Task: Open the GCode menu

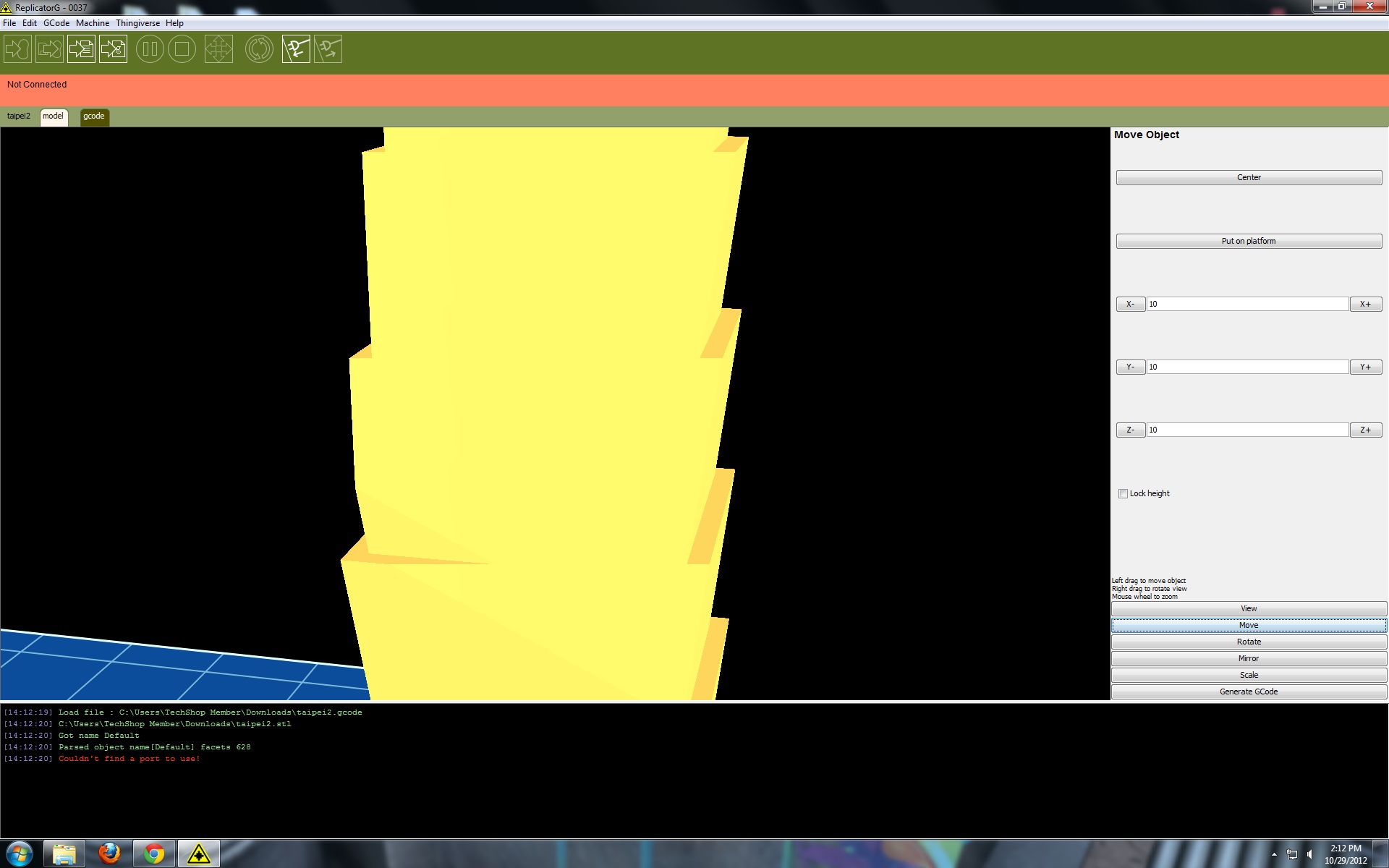Action: pos(56,23)
